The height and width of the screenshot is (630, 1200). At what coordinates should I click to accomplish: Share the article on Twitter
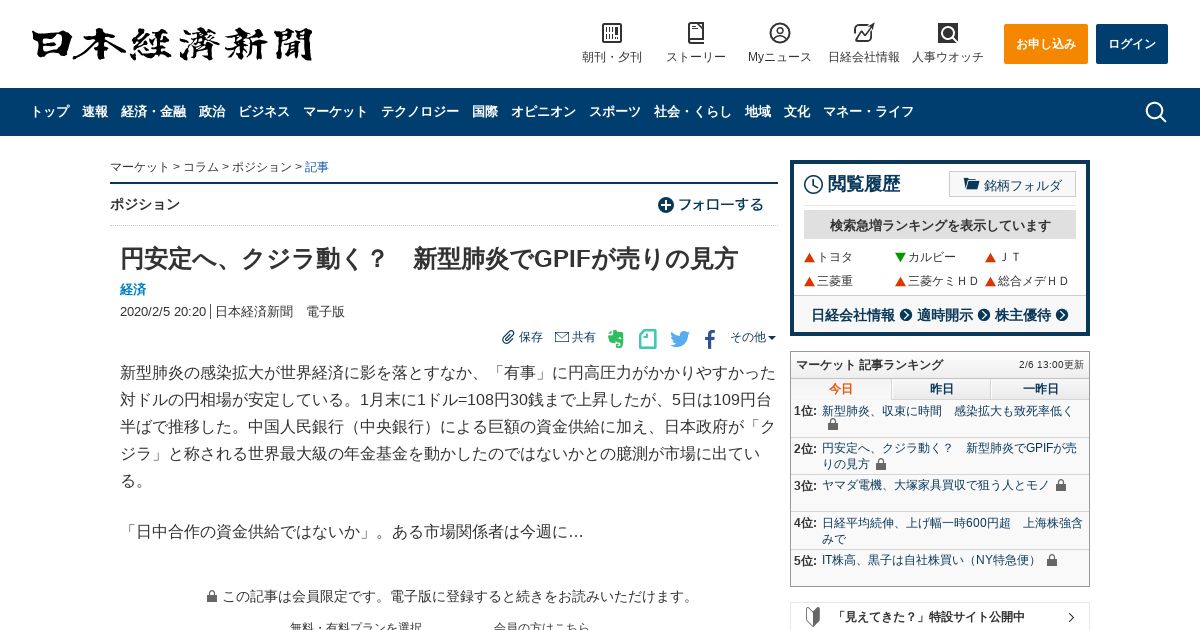(680, 339)
